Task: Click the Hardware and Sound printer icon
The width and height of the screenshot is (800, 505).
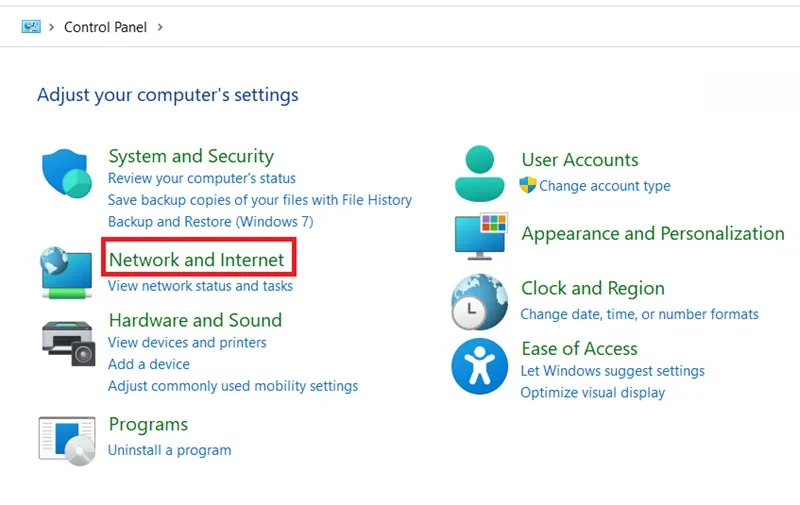Action: point(68,343)
